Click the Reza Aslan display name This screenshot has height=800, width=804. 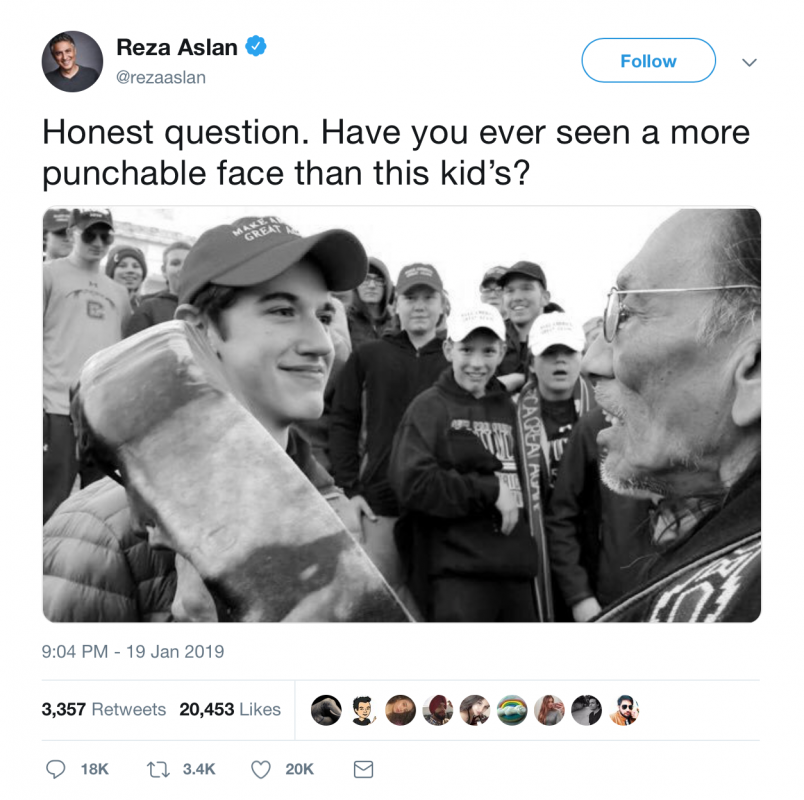click(177, 47)
